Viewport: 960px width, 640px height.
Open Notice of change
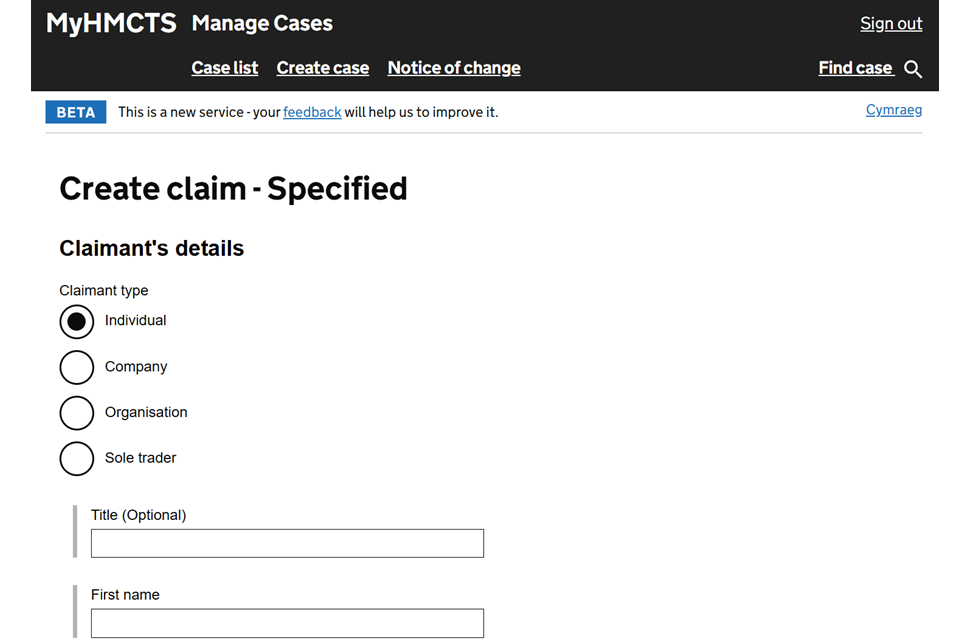[x=453, y=67]
